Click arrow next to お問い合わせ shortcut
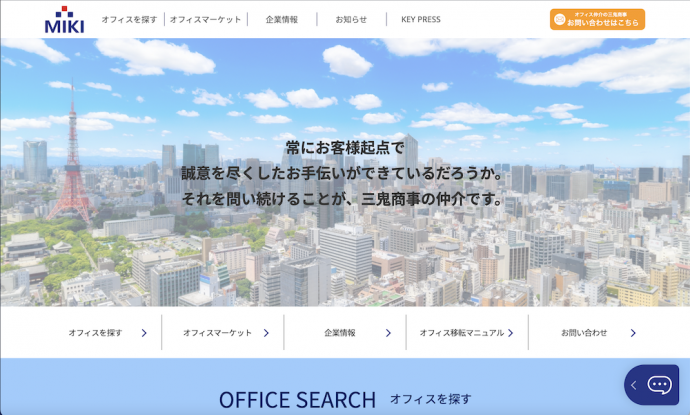The image size is (690, 415). click(x=633, y=333)
